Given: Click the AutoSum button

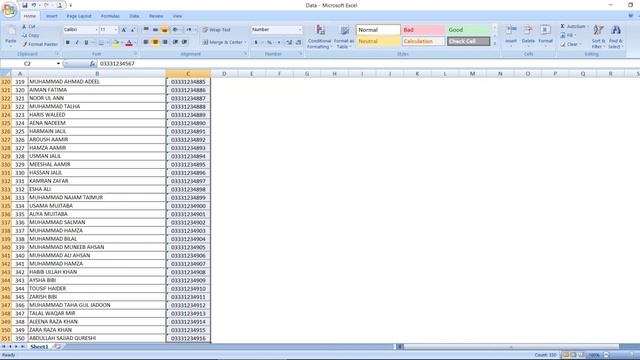Looking at the screenshot, I should [x=573, y=27].
